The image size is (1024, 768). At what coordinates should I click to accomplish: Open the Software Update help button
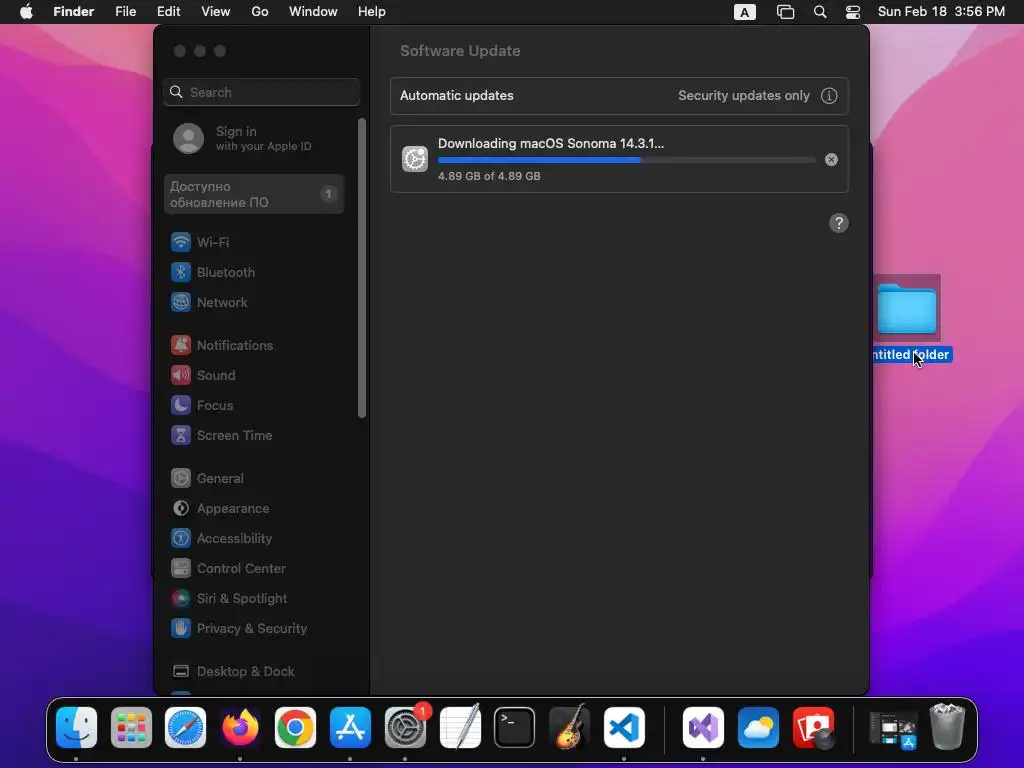point(839,223)
